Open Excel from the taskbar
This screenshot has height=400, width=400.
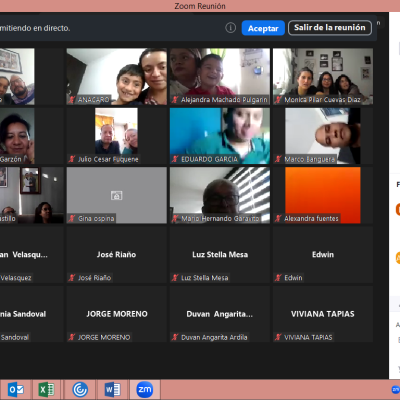46,389
